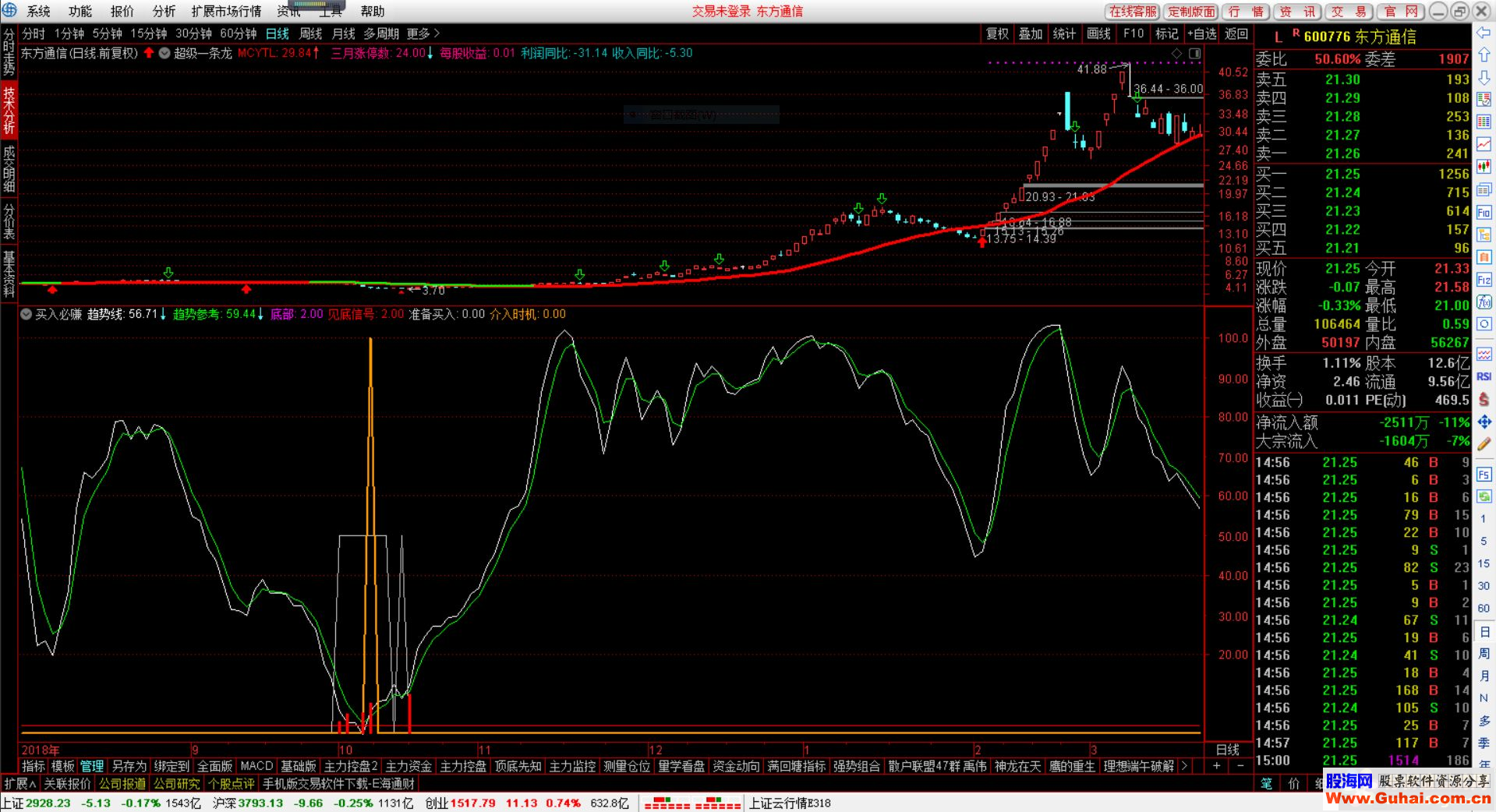1496x812 pixels.
Task: Click the 管理 tab in indicator bar
Action: click(92, 766)
